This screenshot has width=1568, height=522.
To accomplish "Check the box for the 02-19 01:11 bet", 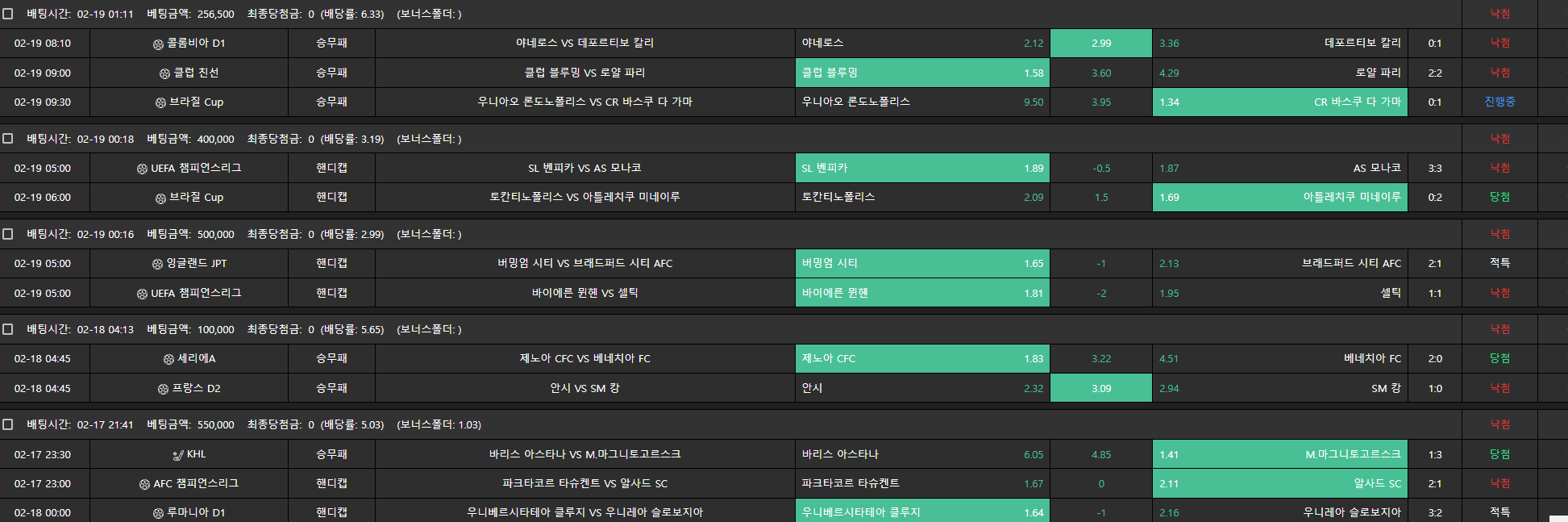I will pyautogui.click(x=8, y=14).
